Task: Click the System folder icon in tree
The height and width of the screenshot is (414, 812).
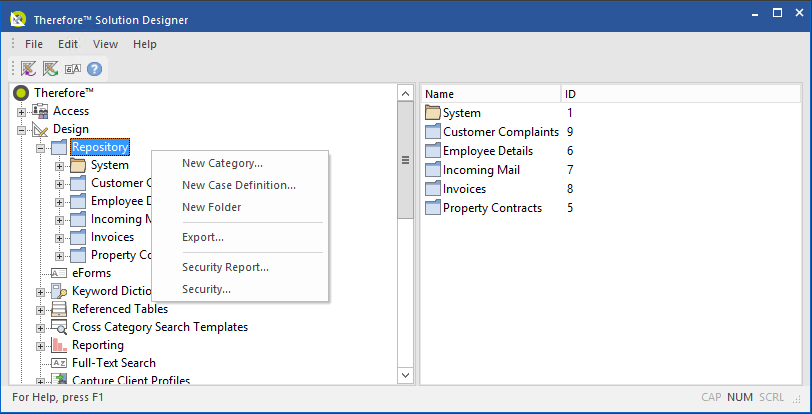Action: click(x=78, y=165)
